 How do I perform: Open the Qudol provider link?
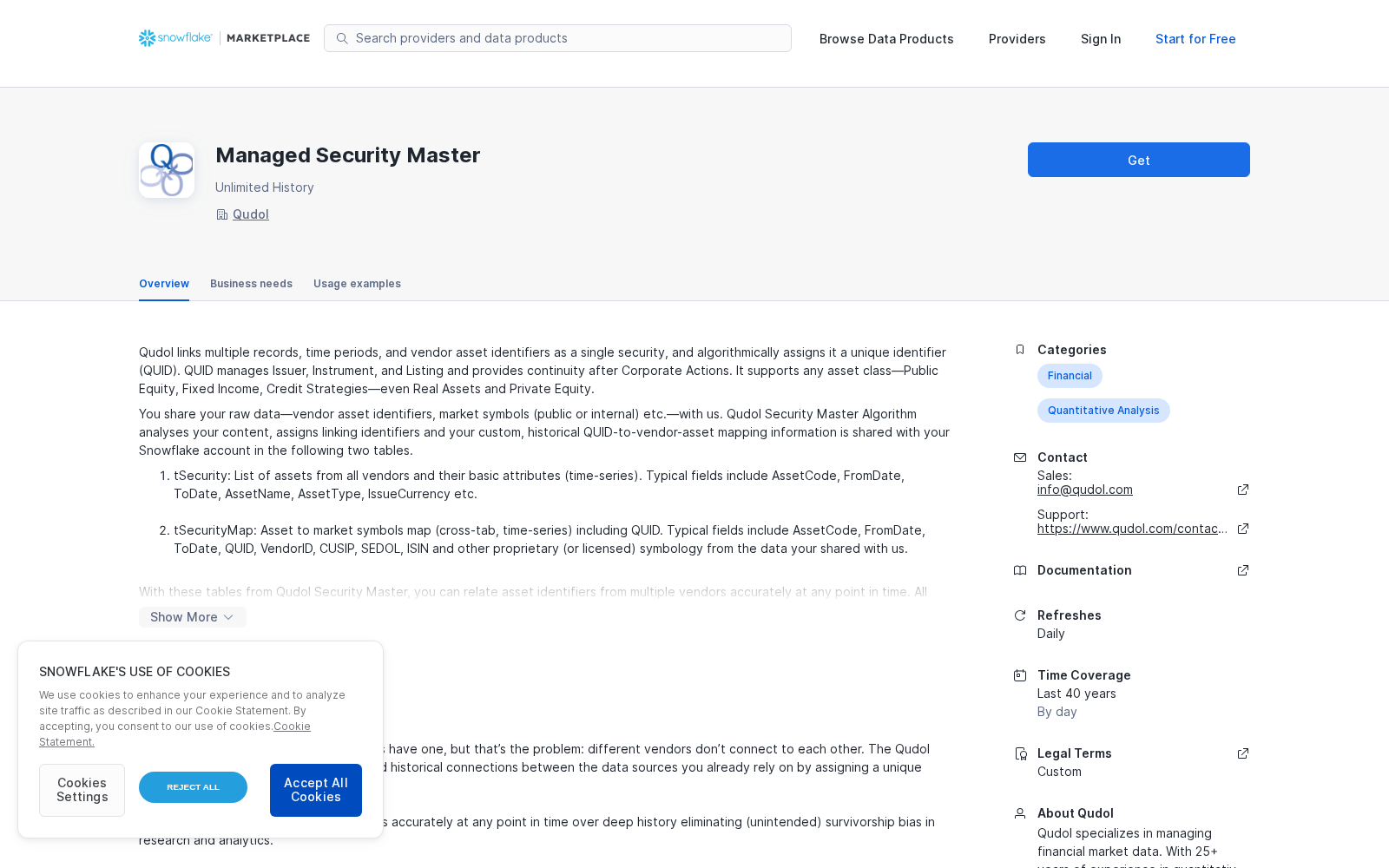[251, 214]
